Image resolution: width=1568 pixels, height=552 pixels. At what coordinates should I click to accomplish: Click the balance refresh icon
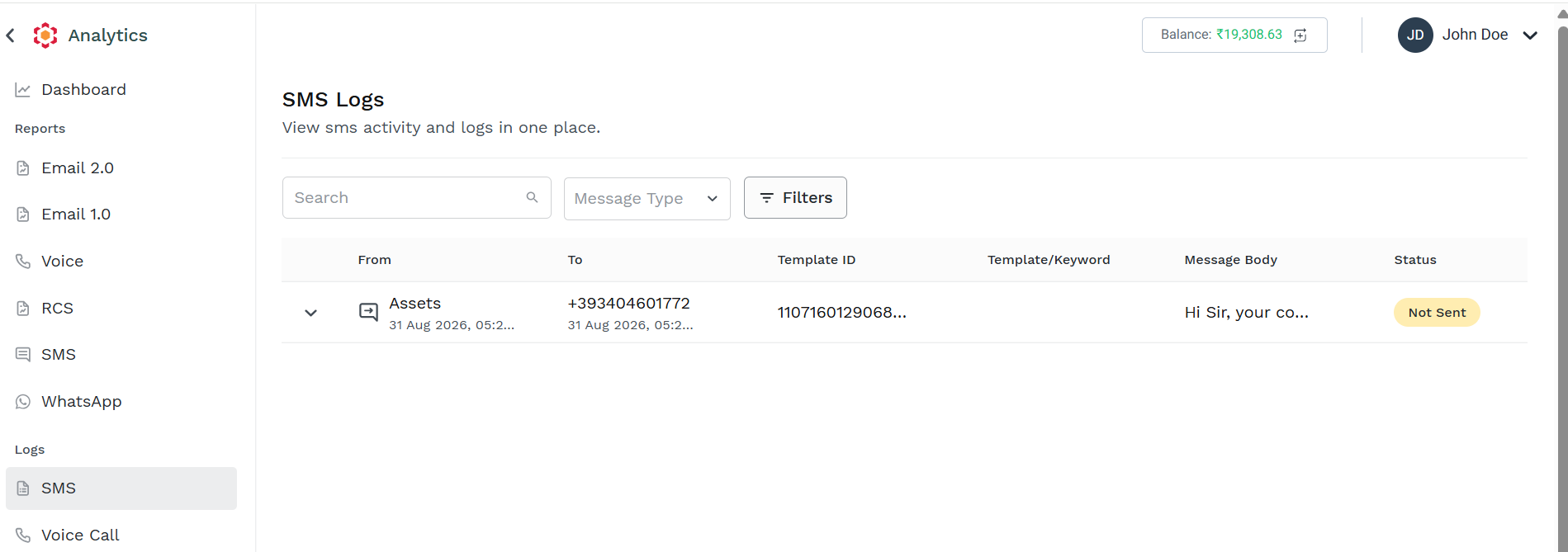coord(1300,35)
